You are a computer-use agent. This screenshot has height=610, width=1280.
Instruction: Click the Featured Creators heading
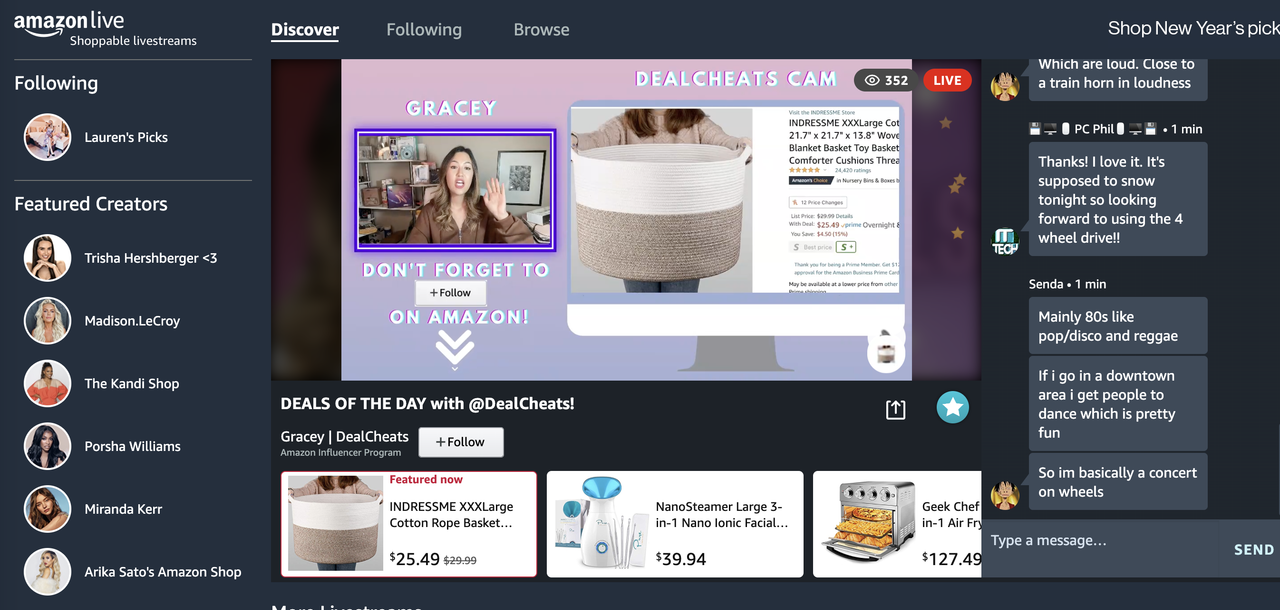coord(91,204)
